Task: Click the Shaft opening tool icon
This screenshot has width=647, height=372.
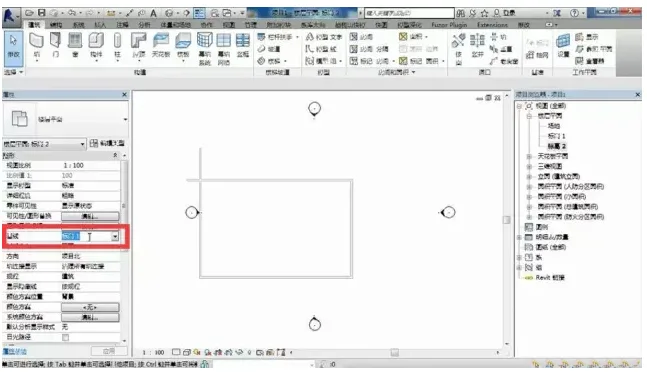Action: [x=477, y=46]
